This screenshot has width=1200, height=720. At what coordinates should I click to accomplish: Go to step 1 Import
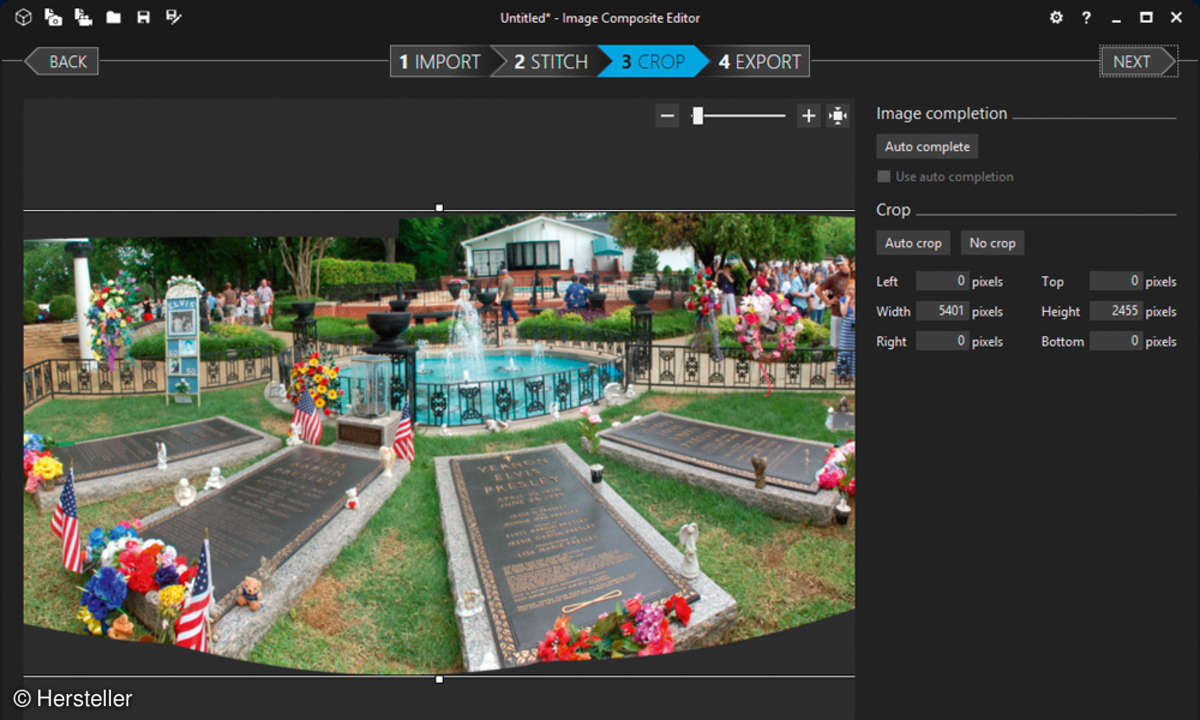click(440, 61)
